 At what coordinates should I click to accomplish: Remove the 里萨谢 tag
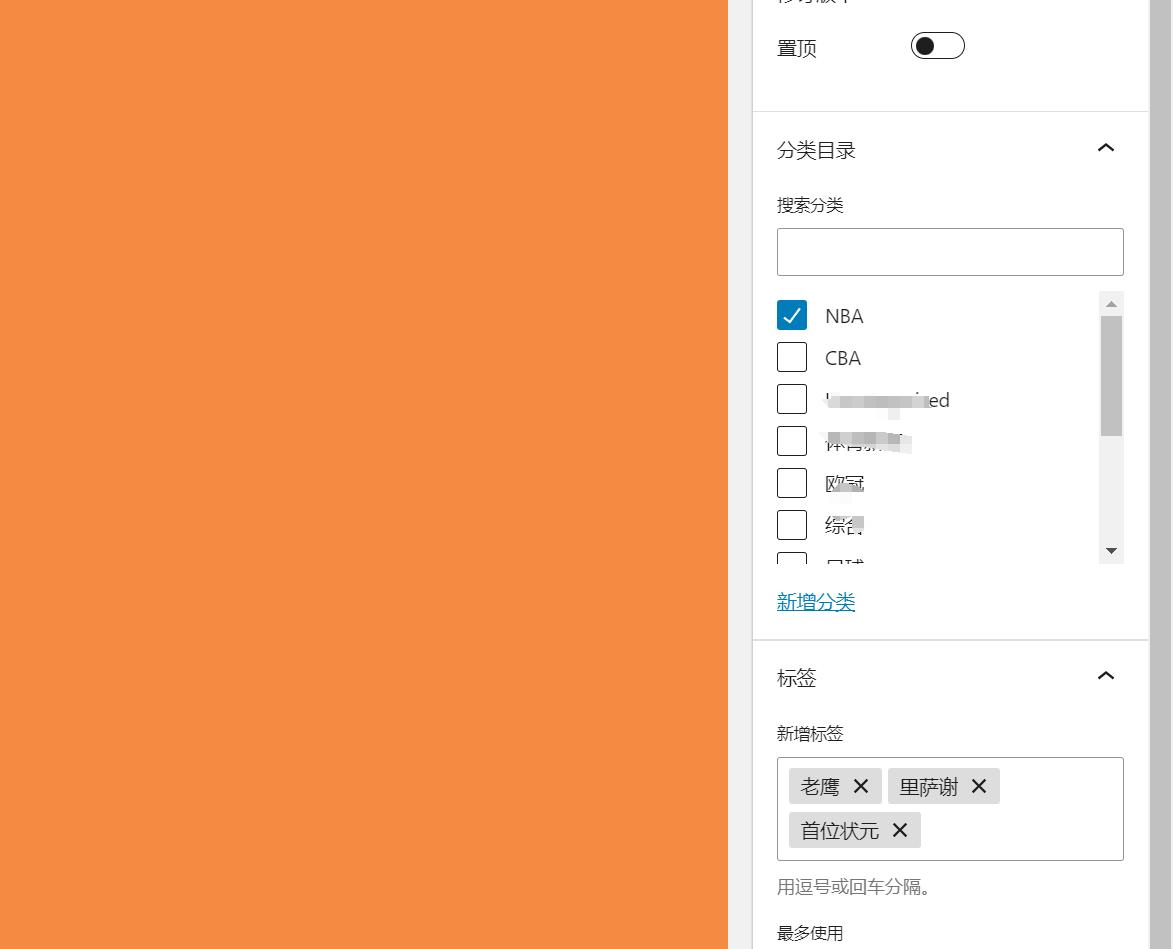coord(978,786)
